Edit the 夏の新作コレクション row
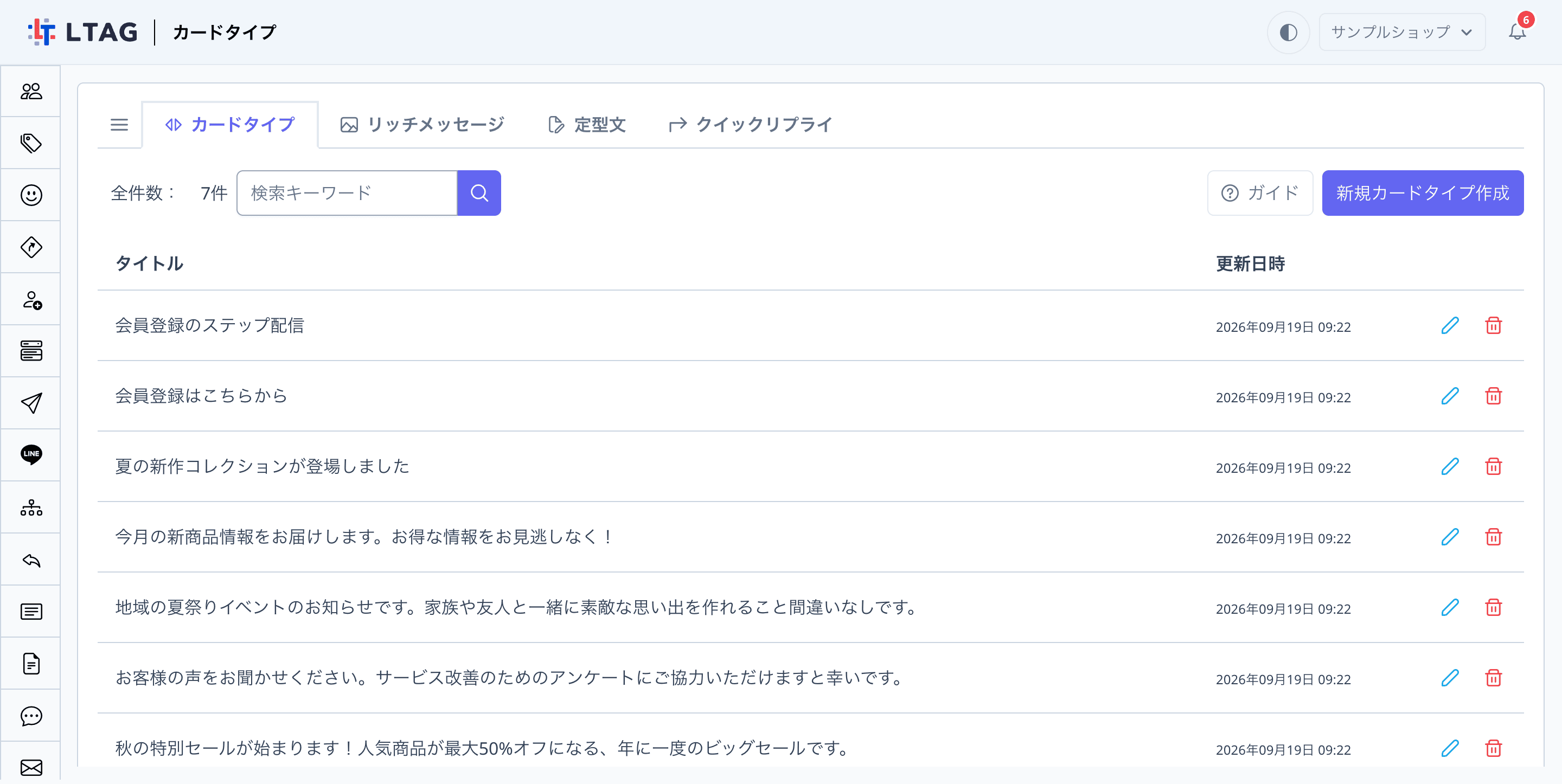 pos(1450,466)
